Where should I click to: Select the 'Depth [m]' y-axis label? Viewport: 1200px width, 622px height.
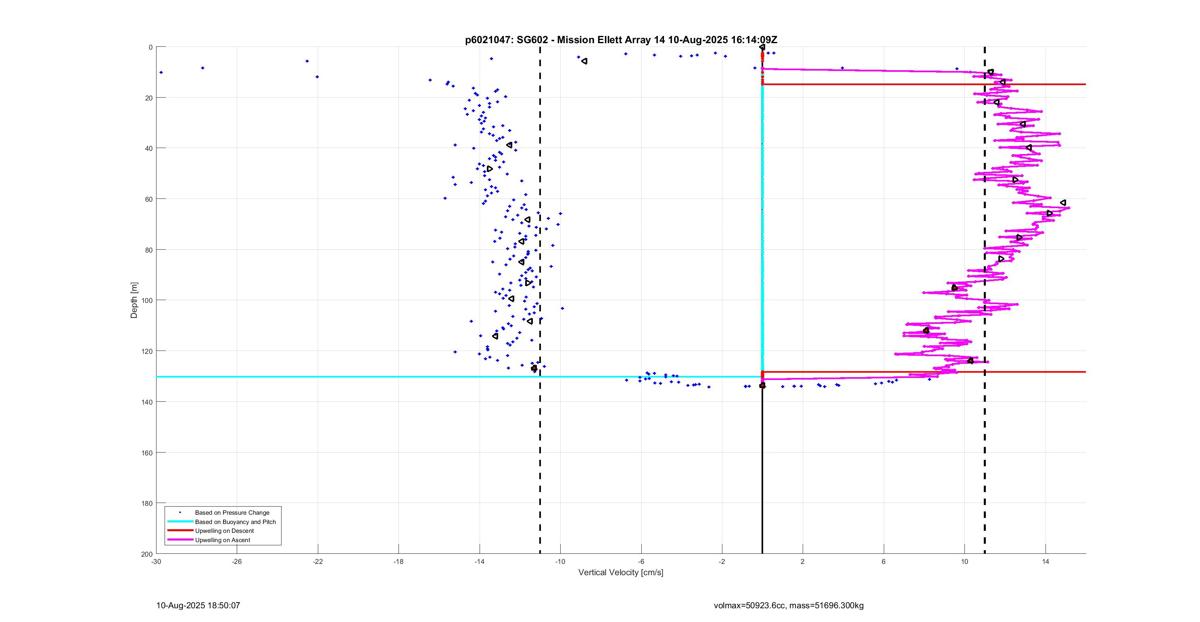tap(133, 300)
